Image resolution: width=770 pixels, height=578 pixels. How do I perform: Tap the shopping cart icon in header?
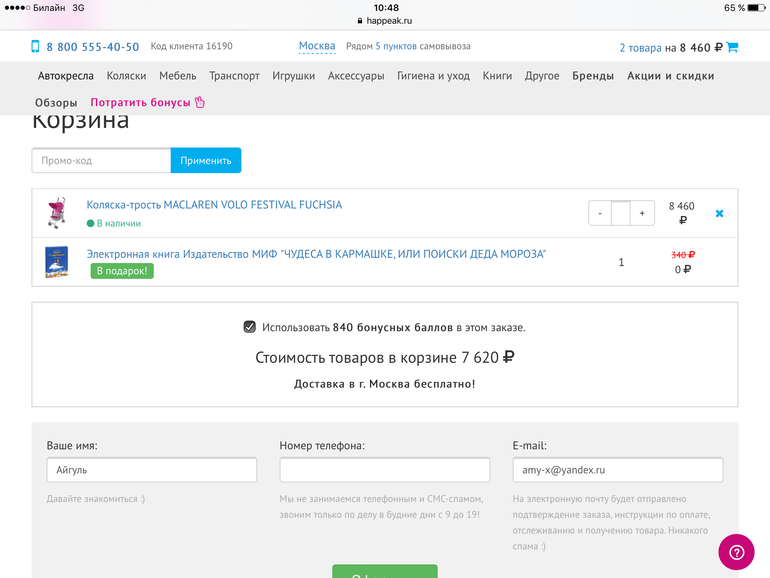point(731,47)
